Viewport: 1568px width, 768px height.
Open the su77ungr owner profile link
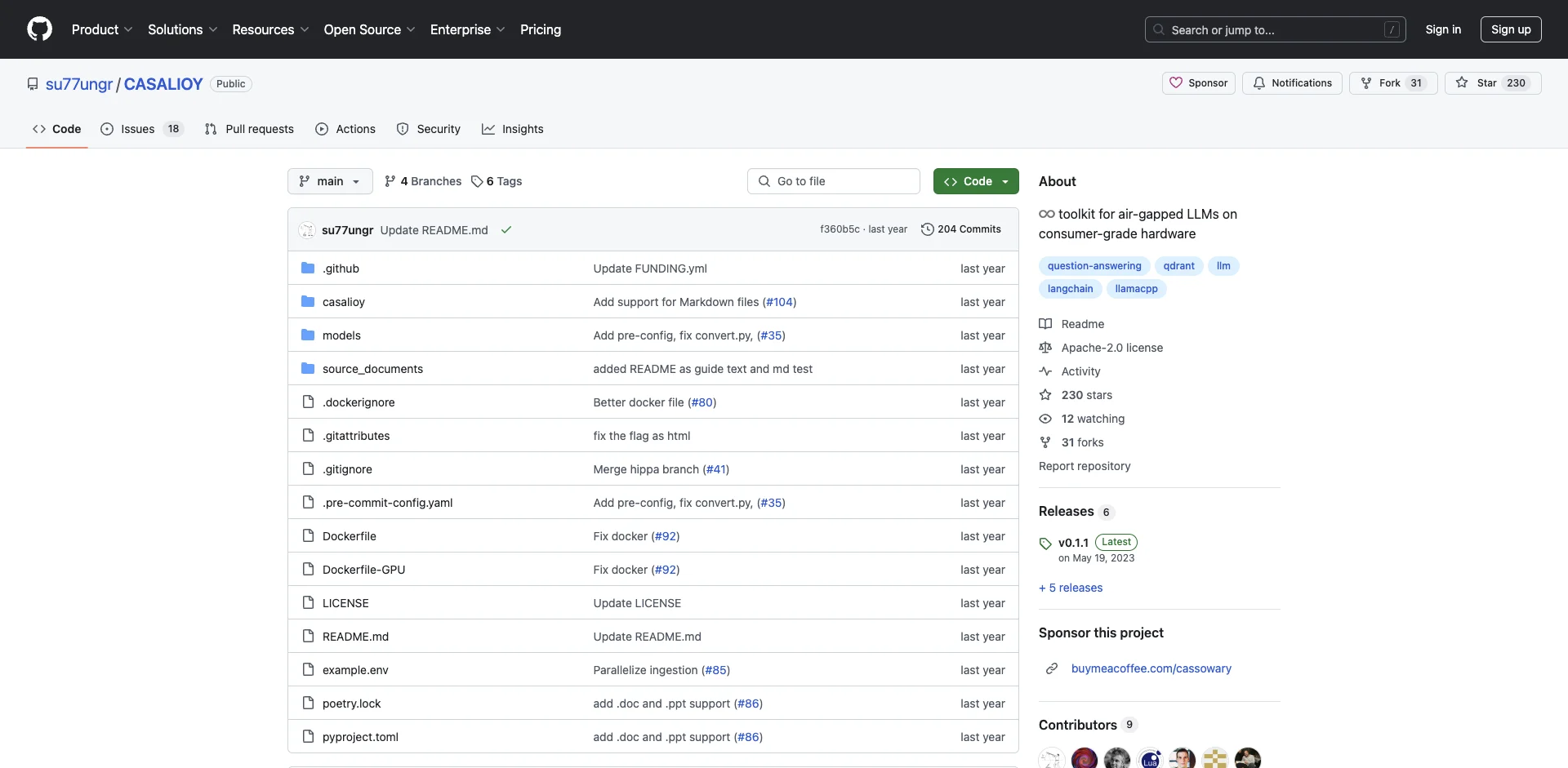pos(79,84)
